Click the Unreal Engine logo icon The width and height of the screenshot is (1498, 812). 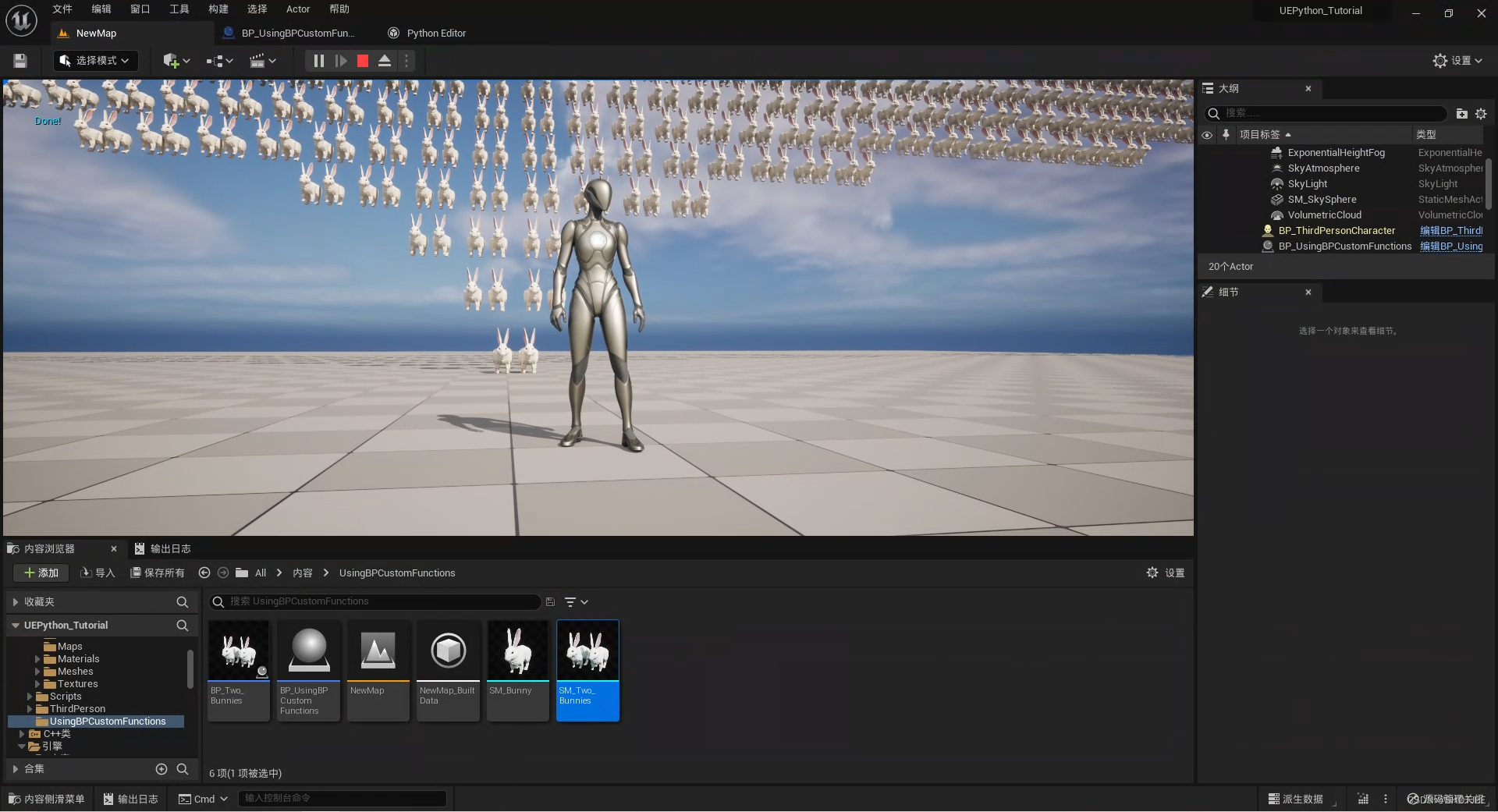tap(21, 21)
